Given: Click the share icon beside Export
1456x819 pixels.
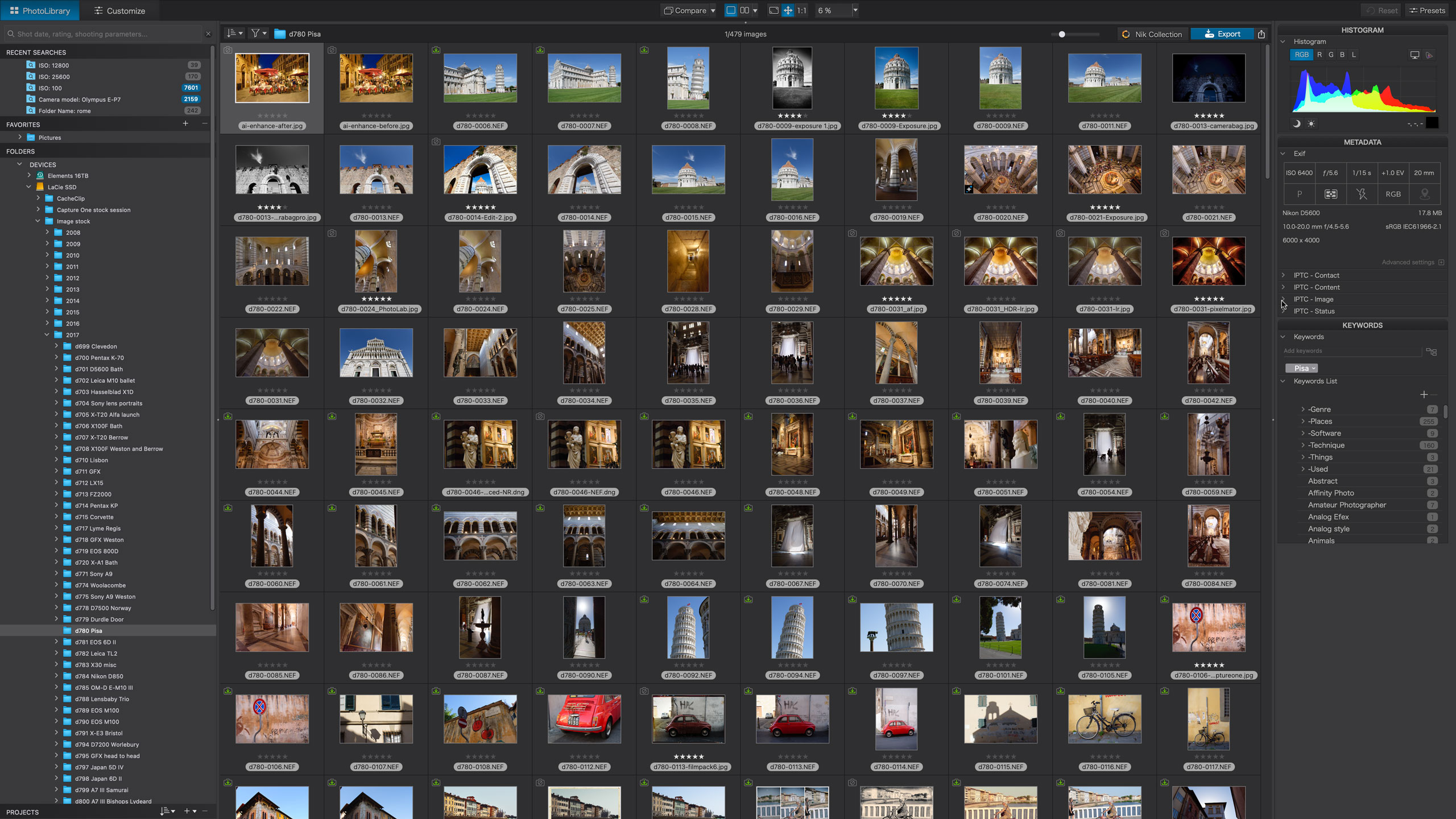Looking at the screenshot, I should click(1261, 34).
